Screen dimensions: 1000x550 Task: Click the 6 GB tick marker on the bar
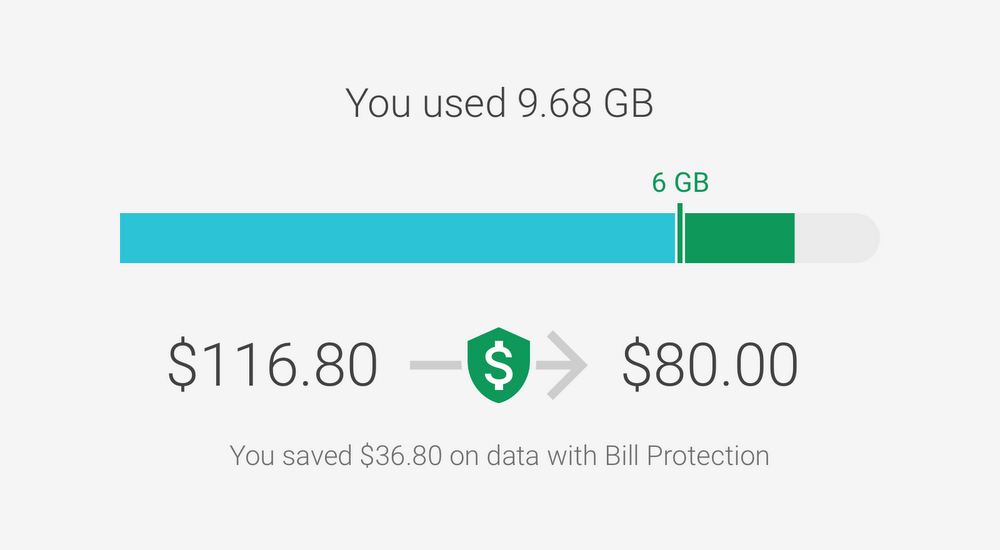680,232
